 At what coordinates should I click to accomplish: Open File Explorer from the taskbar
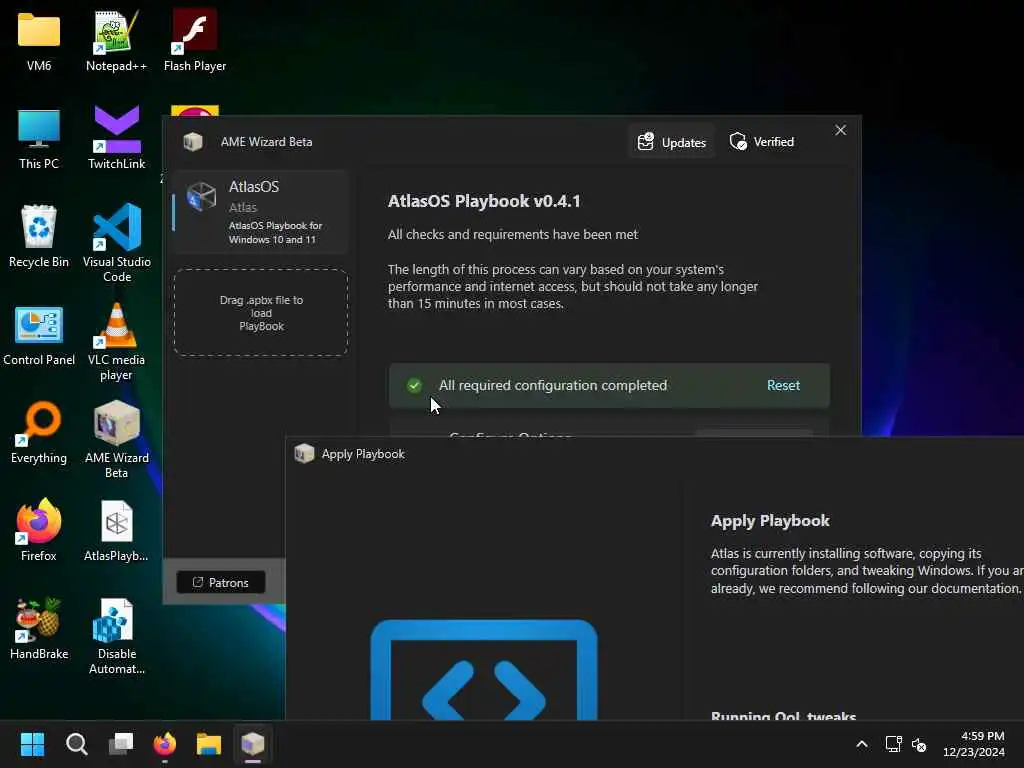pyautogui.click(x=209, y=744)
